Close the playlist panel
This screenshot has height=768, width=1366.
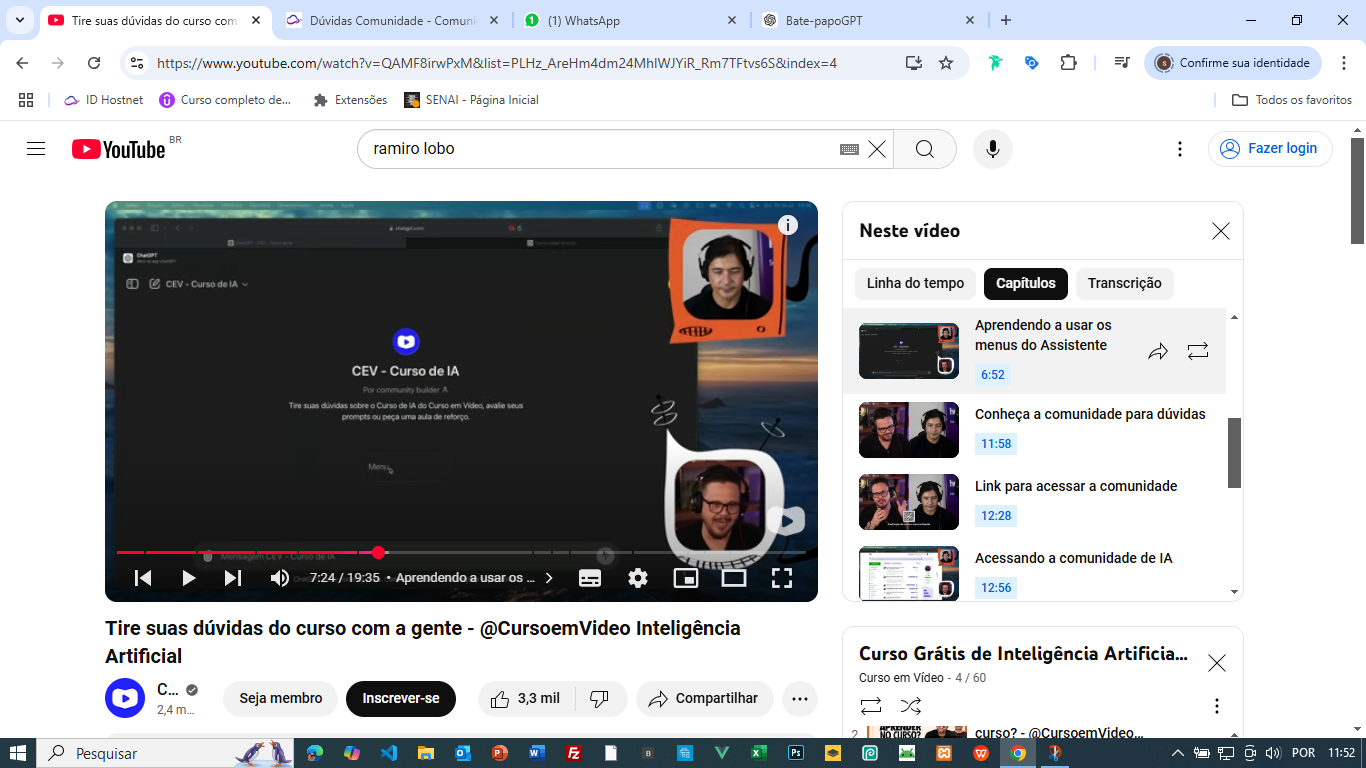coord(1217,663)
